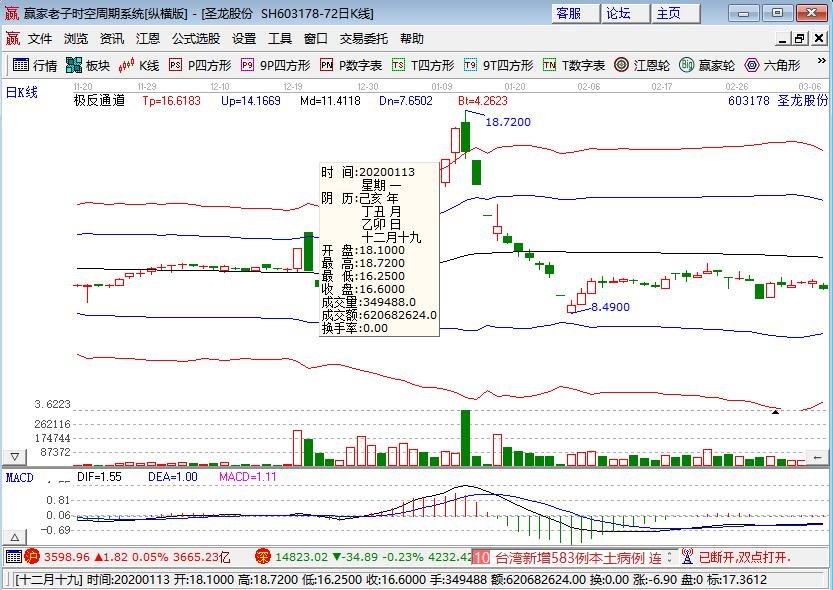Open the 浏览 menu

[76, 39]
